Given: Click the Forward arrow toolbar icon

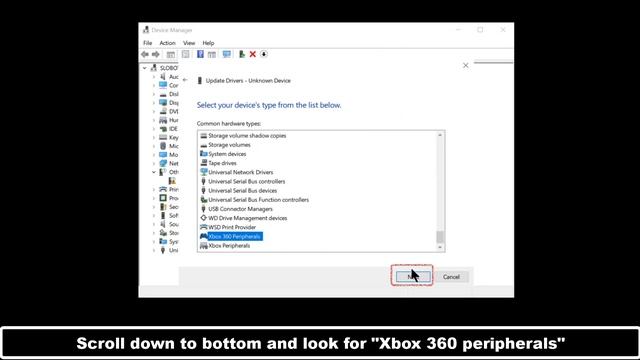Looking at the screenshot, I should [x=156, y=54].
